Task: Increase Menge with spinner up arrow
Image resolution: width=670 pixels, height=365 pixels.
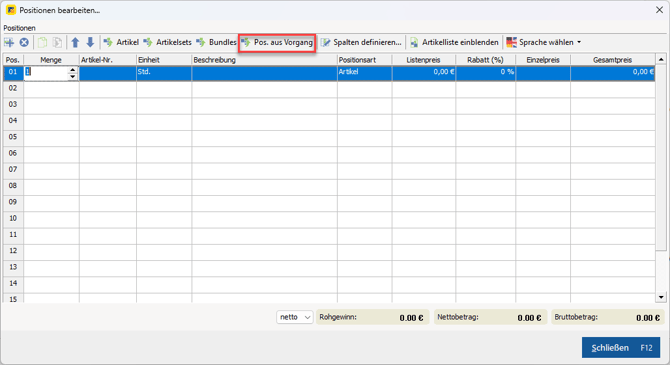Action: (x=73, y=69)
